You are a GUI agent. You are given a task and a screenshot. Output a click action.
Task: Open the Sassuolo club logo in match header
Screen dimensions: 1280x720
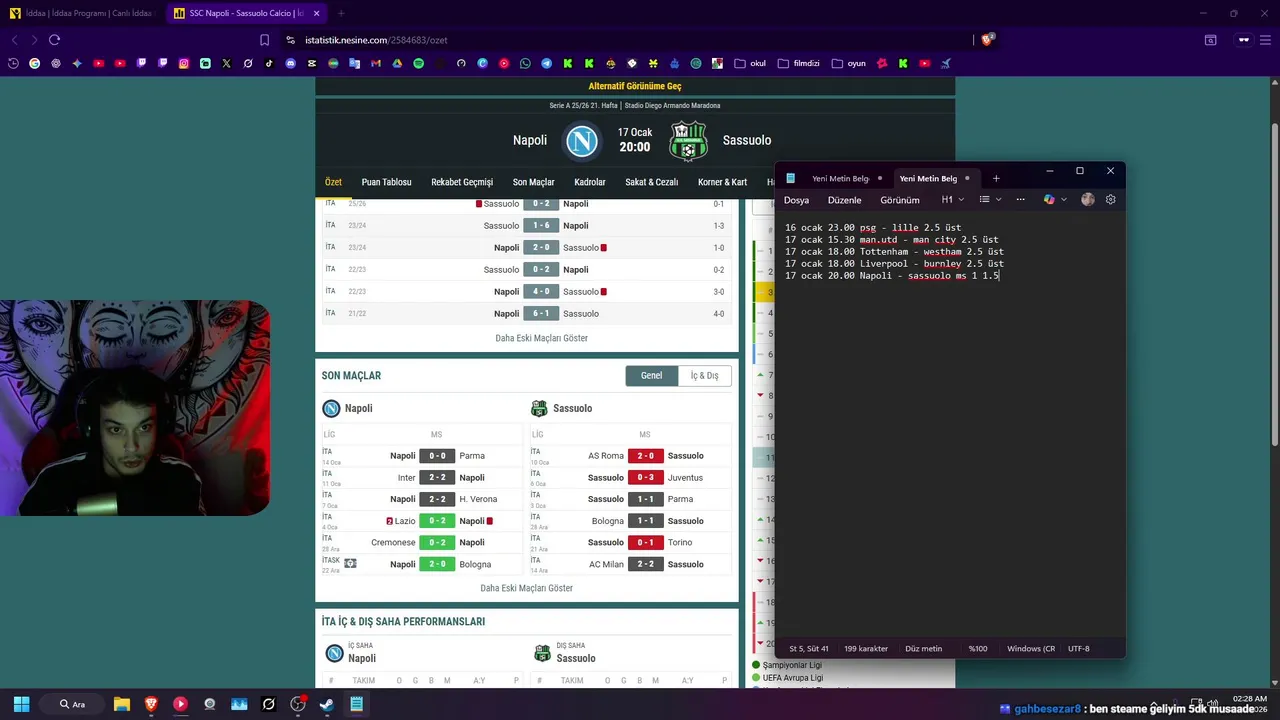pos(688,141)
